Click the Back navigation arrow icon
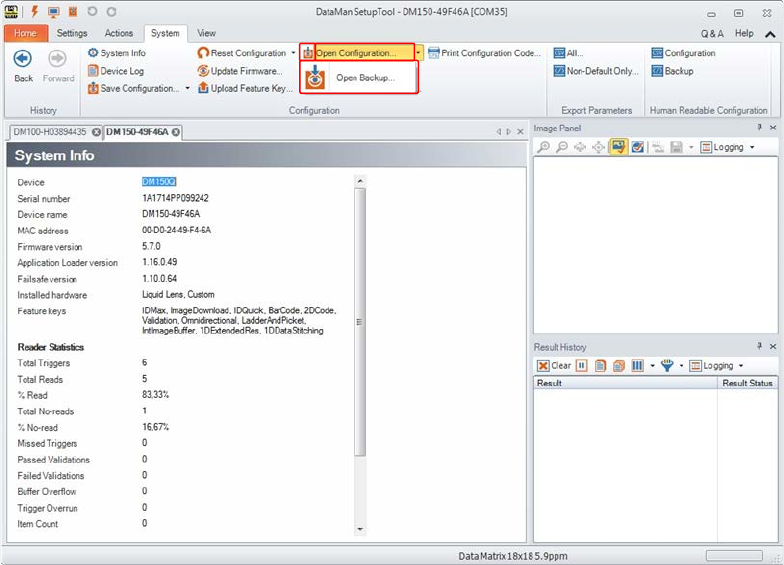Screen dimensions: 784x565 click(22, 59)
